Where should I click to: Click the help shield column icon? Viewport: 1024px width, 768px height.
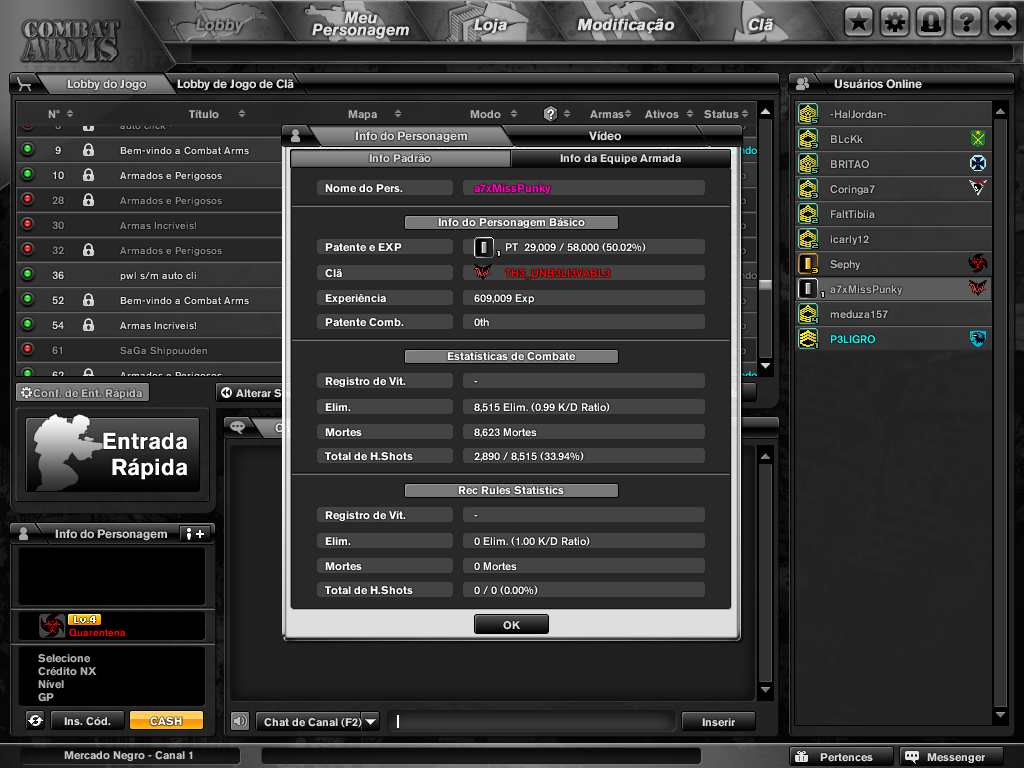550,114
